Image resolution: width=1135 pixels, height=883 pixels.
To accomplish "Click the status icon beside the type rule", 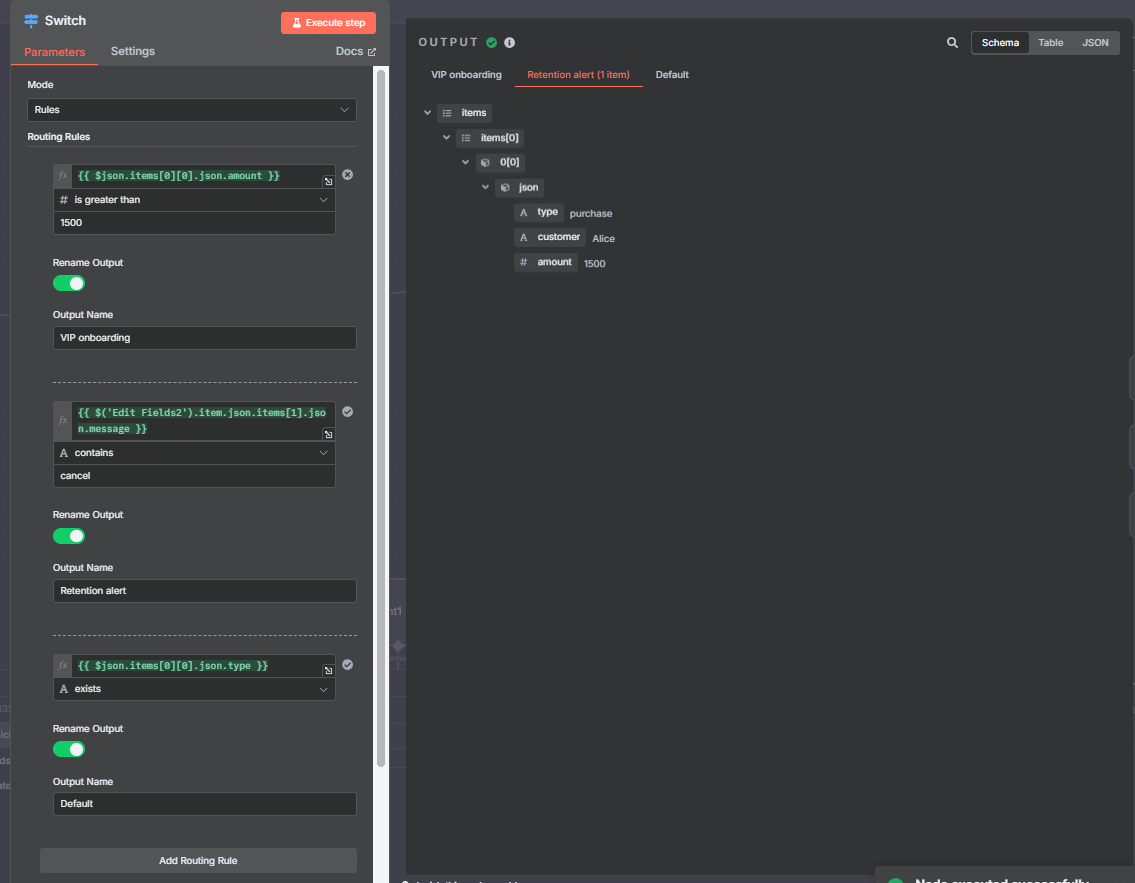I will (x=347, y=664).
